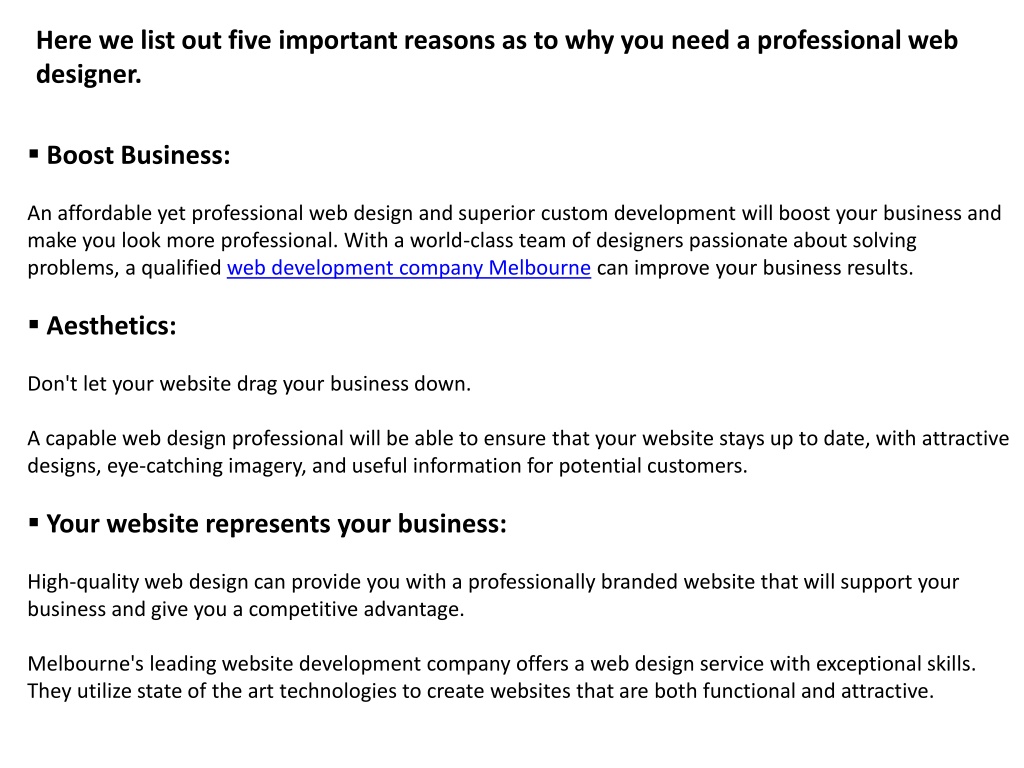Click the sentence They utilize state of the art
Screen dimensions: 1024x768
point(481,691)
